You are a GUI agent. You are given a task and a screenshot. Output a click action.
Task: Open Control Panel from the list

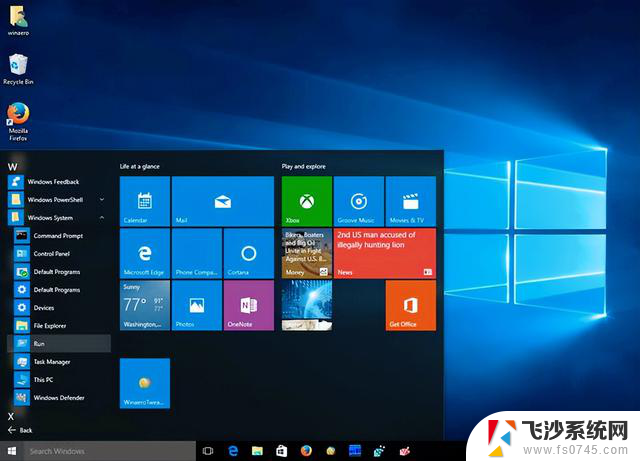tap(59, 254)
